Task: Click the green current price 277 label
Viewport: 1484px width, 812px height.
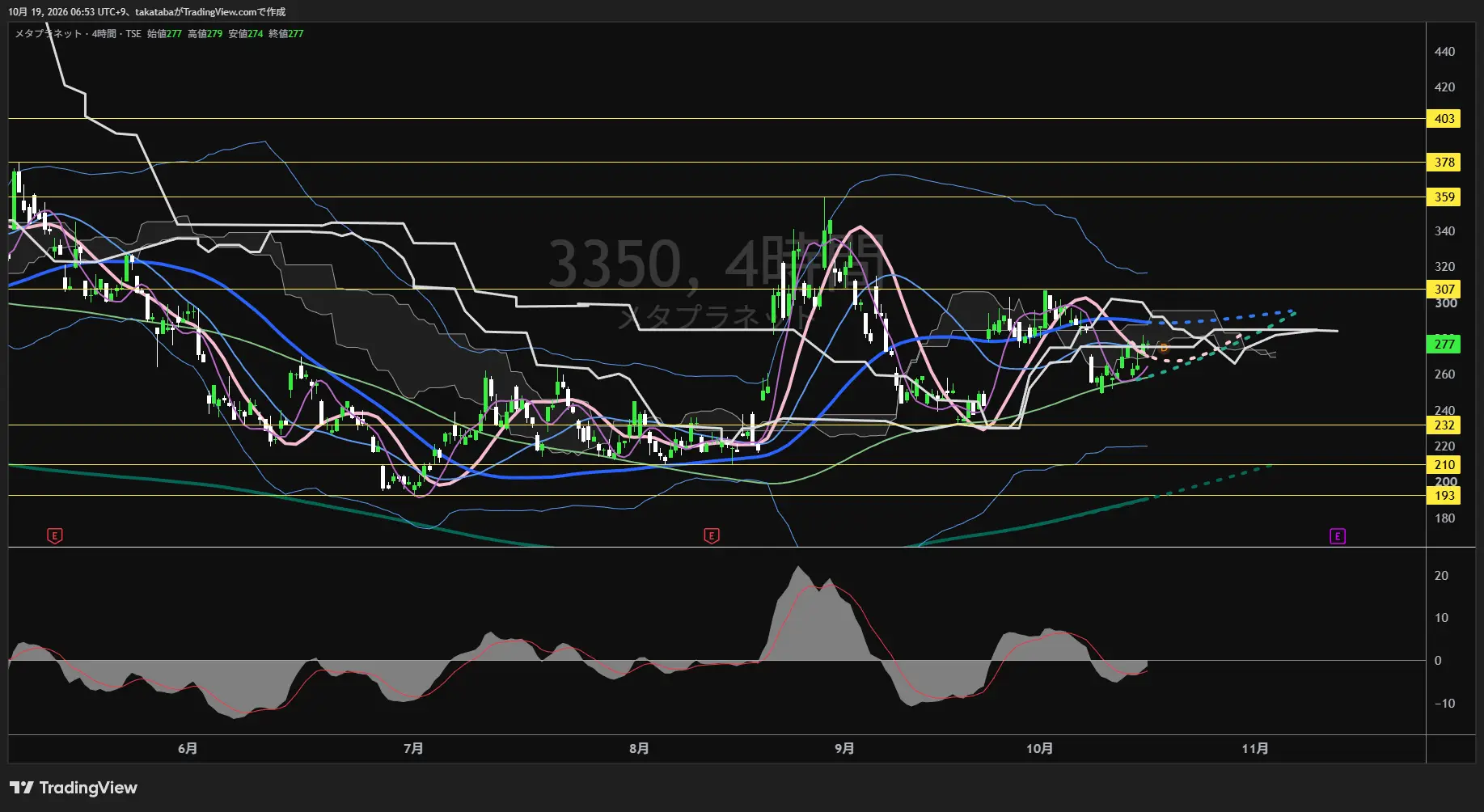Action: [x=1444, y=345]
